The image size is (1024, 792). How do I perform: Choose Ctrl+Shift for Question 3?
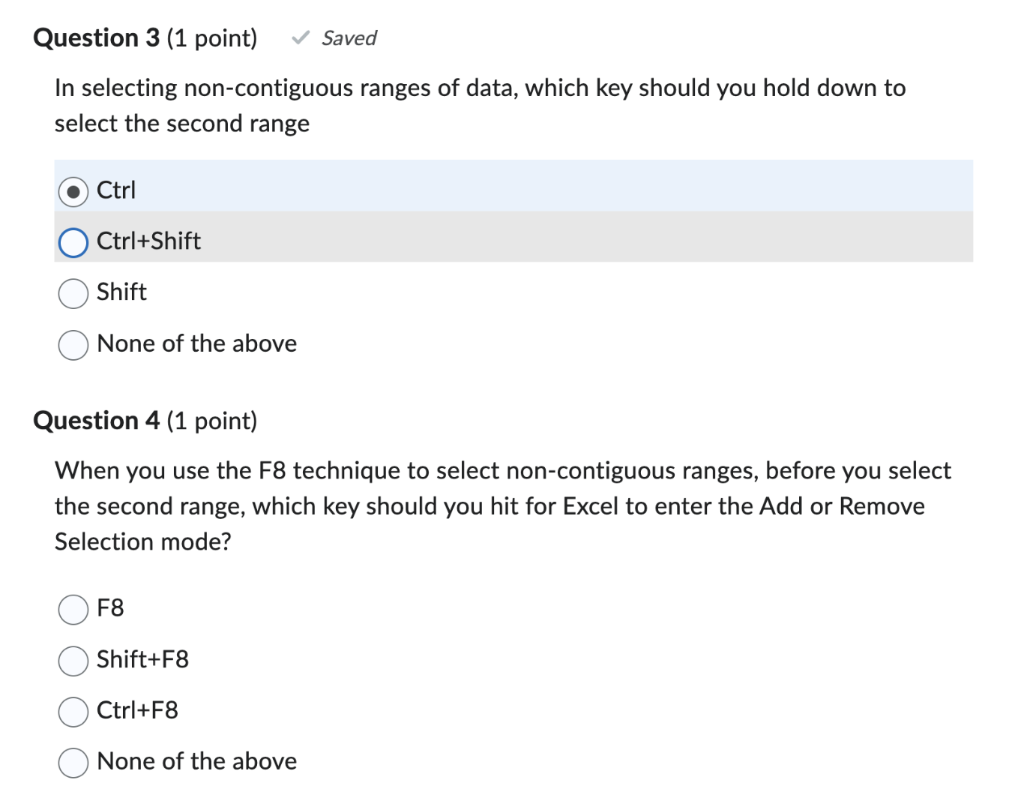pos(72,242)
